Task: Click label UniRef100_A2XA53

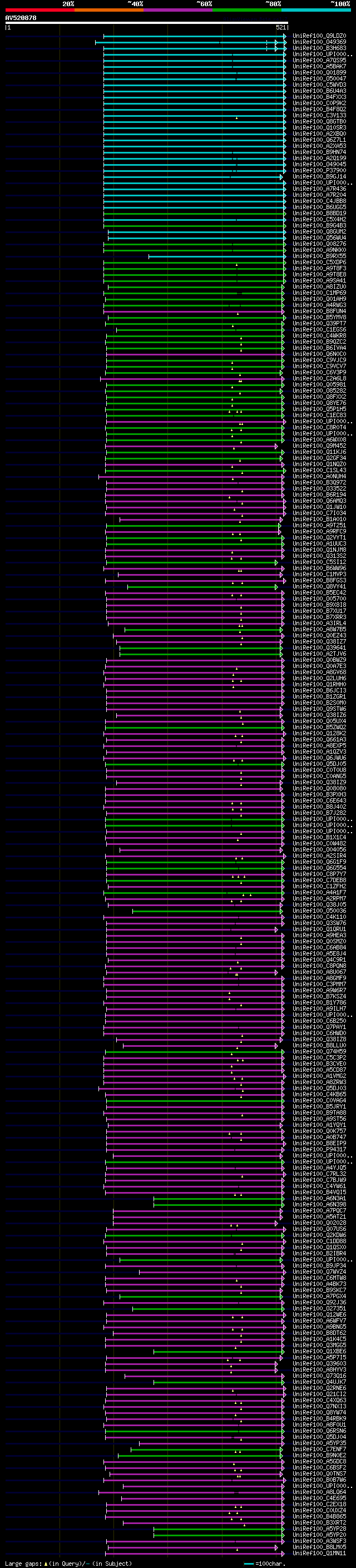Action: 319,146
